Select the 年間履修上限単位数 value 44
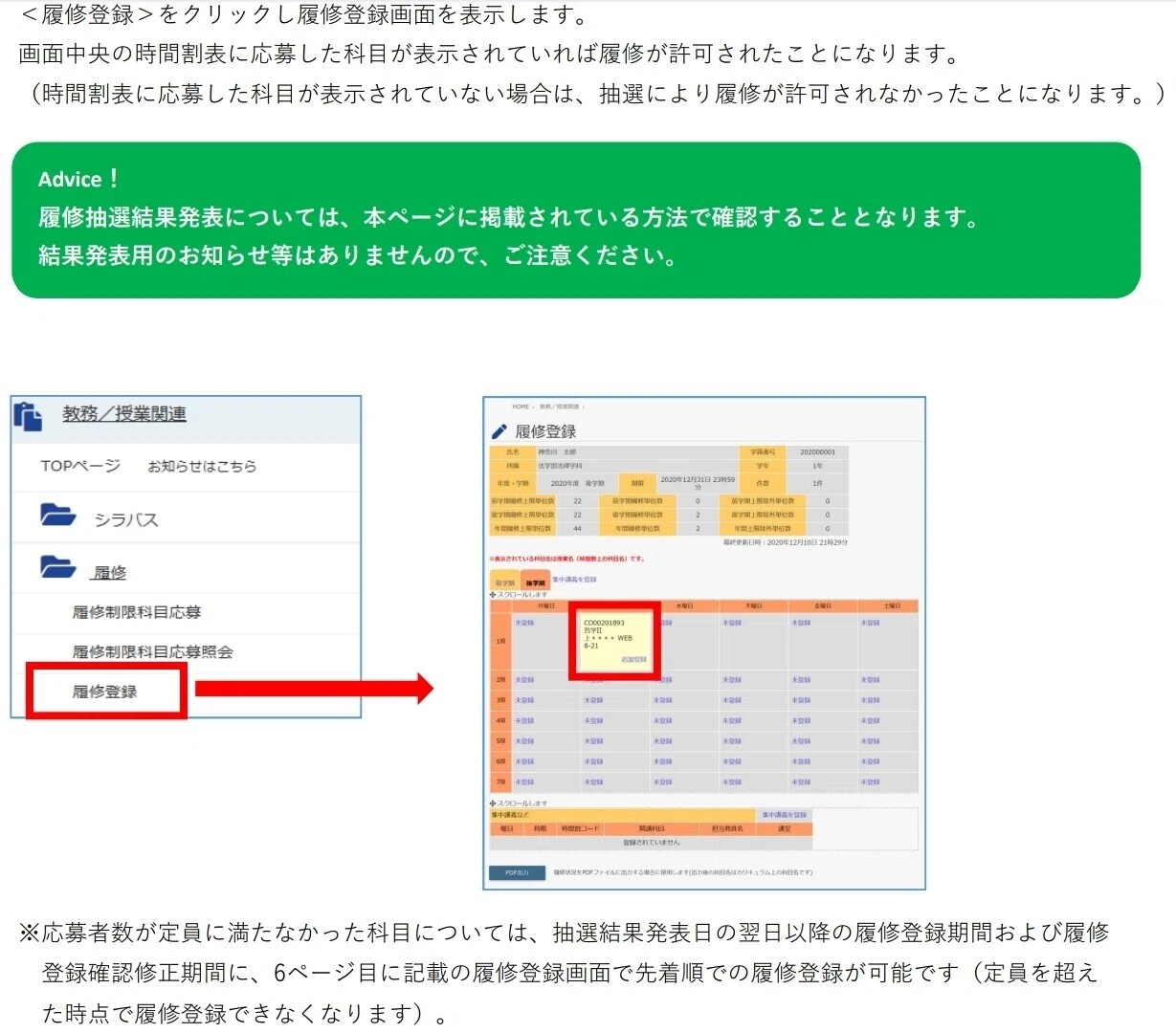Viewport: 1176px width, 1033px height. coord(577,529)
